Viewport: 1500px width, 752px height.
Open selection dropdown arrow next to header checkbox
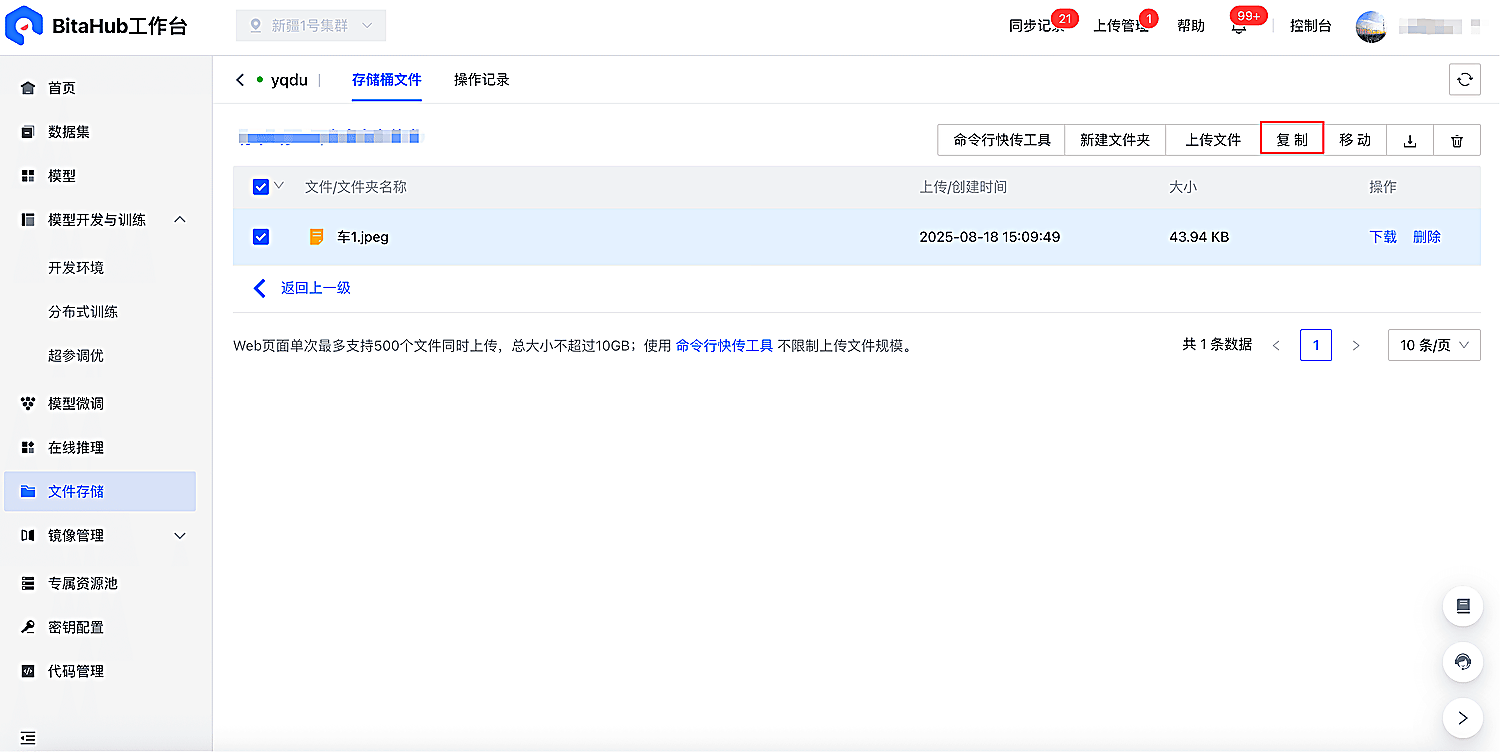click(x=279, y=185)
